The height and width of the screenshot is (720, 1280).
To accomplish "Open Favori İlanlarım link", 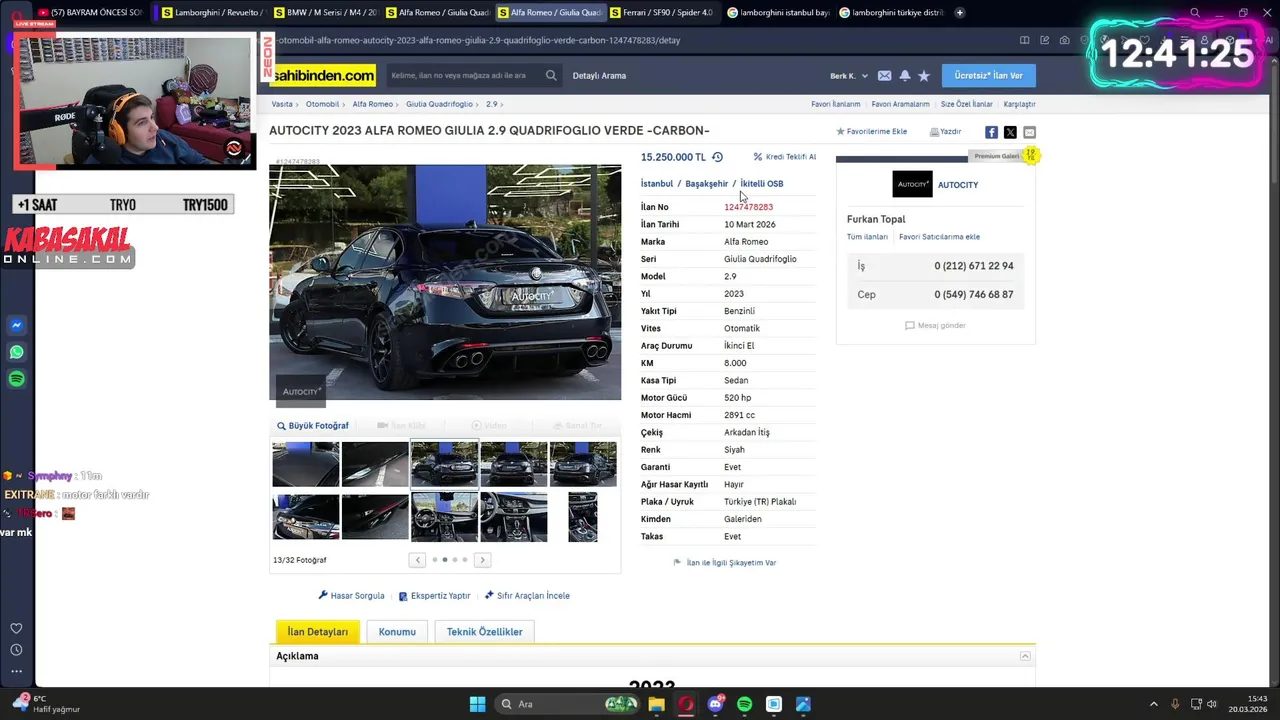I will pyautogui.click(x=836, y=104).
